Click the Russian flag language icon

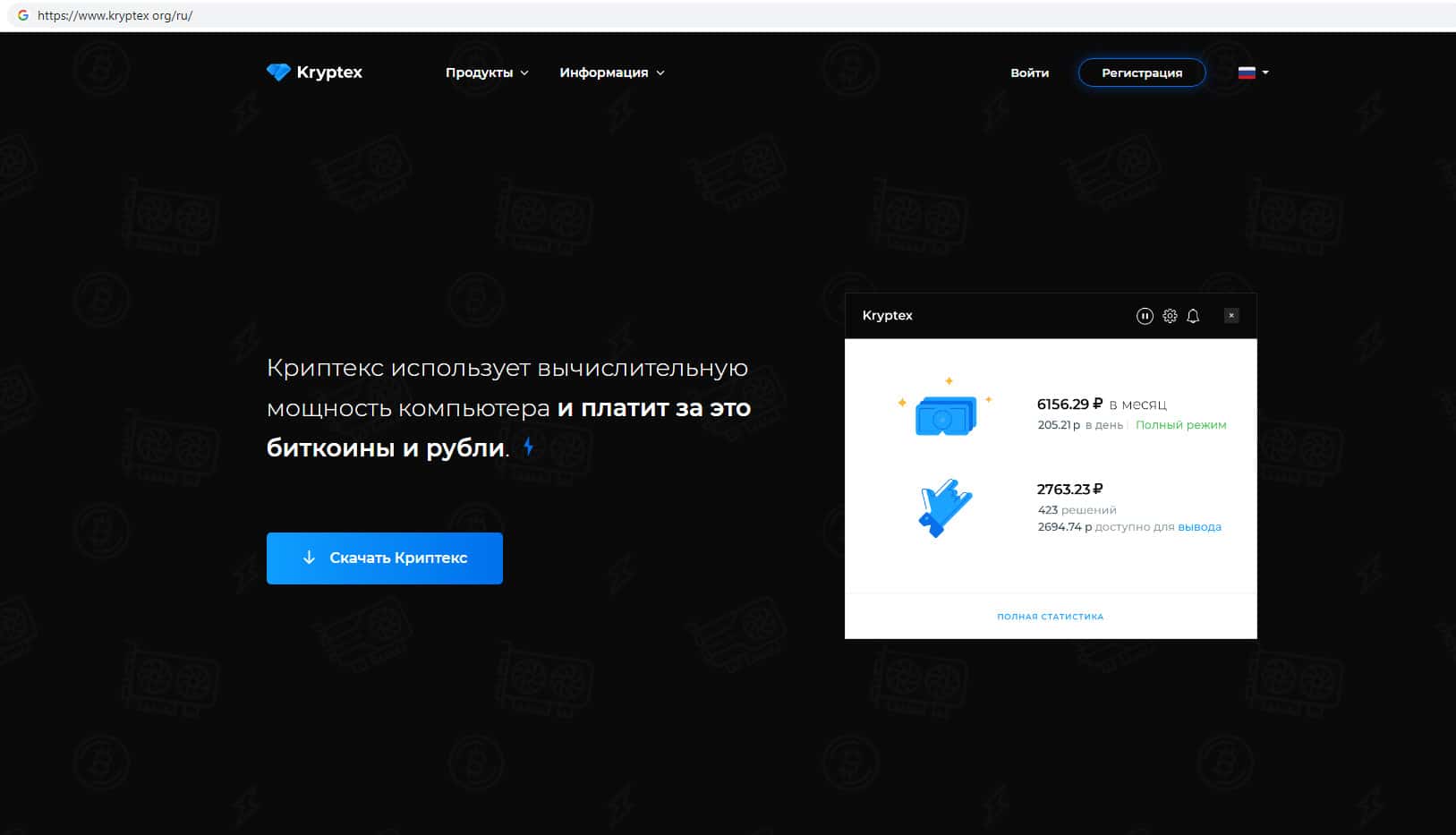(1247, 72)
